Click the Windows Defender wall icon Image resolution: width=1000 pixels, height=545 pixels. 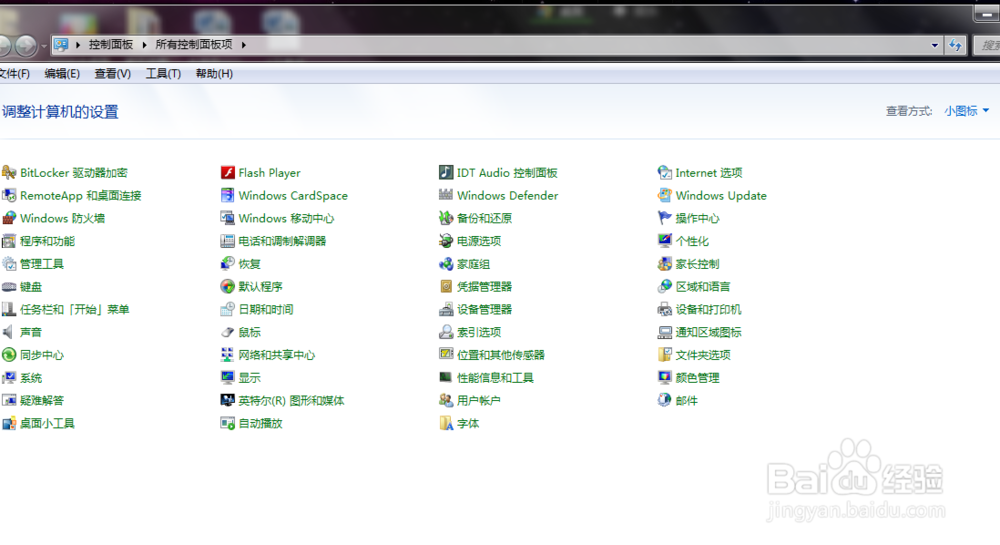(x=446, y=195)
